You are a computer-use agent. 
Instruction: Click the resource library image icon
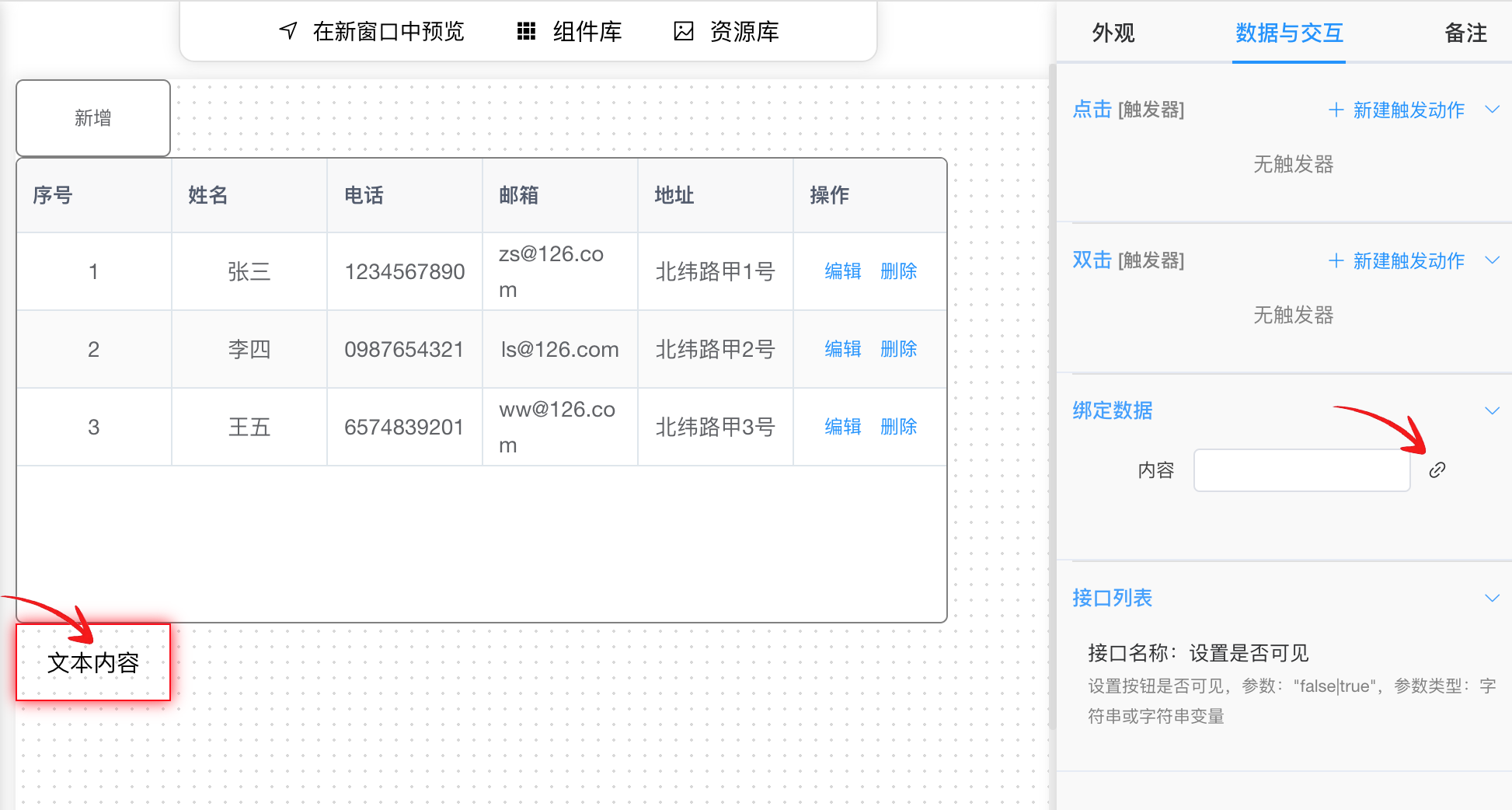(684, 31)
